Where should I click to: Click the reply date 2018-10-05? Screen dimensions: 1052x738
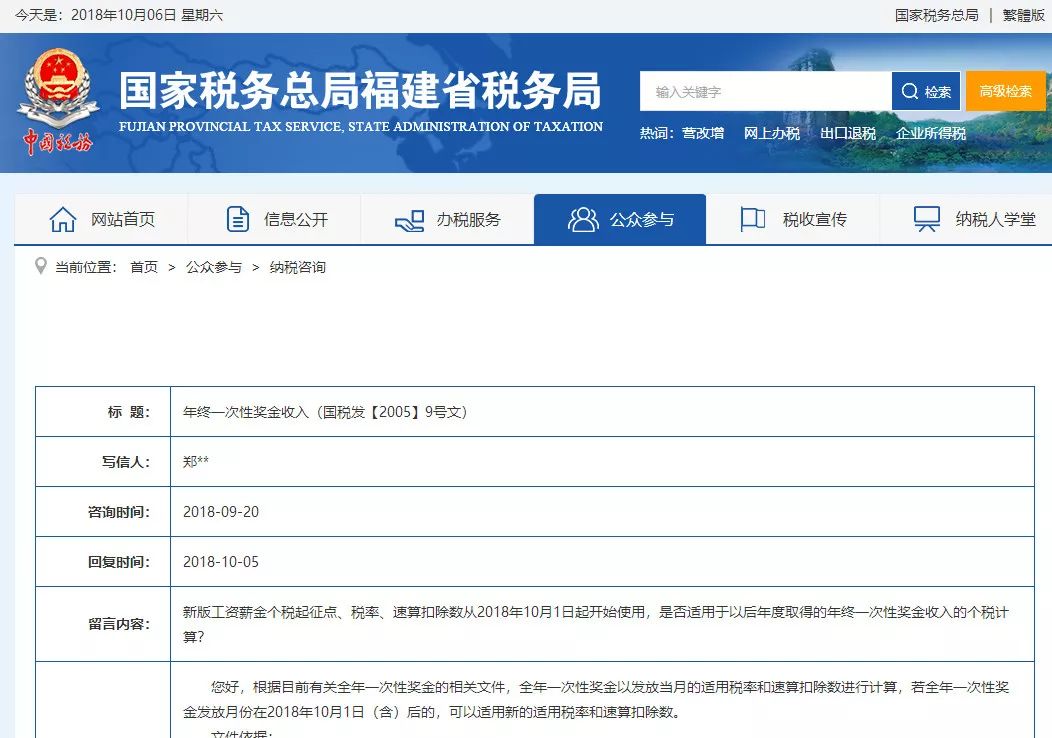pyautogui.click(x=221, y=562)
